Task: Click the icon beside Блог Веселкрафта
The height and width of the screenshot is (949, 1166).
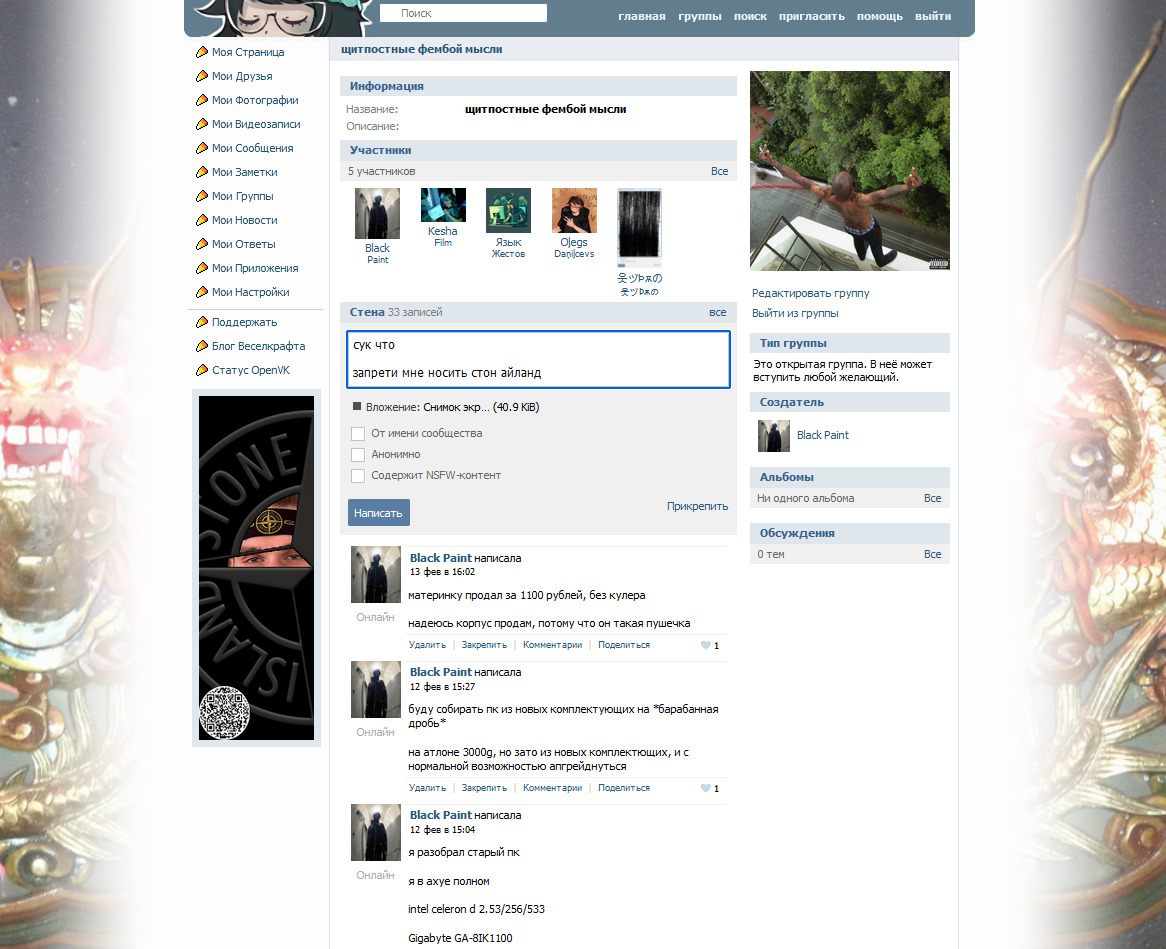Action: click(202, 346)
